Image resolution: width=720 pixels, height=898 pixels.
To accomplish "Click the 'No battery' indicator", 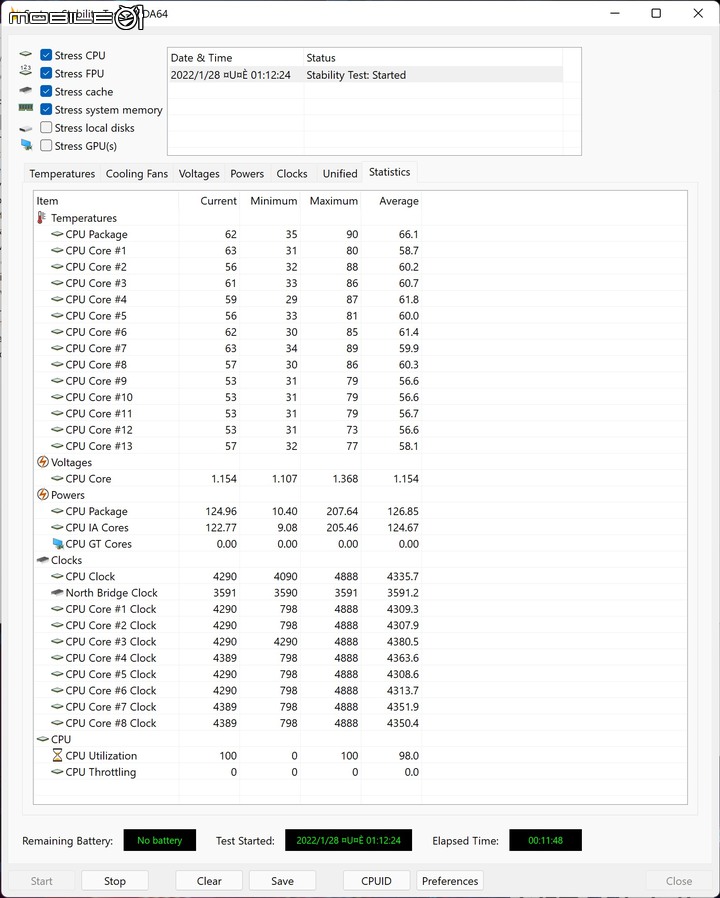I will pyautogui.click(x=160, y=840).
